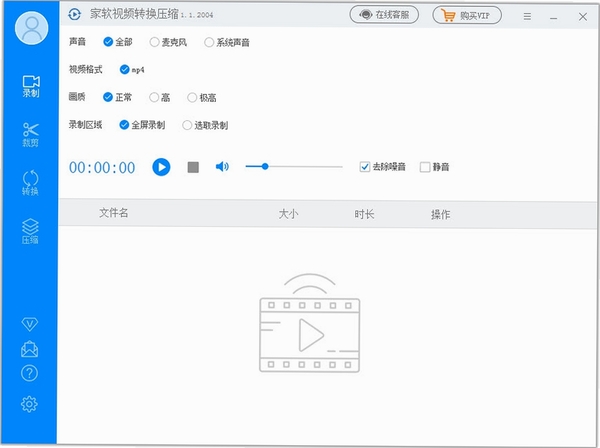The width and height of the screenshot is (600, 448).
Task: Click the 文件名 column header
Action: pyautogui.click(x=114, y=213)
